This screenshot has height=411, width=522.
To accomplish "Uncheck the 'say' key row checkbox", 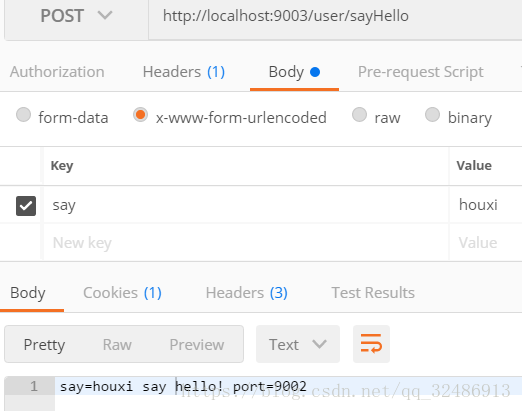I will point(26,206).
